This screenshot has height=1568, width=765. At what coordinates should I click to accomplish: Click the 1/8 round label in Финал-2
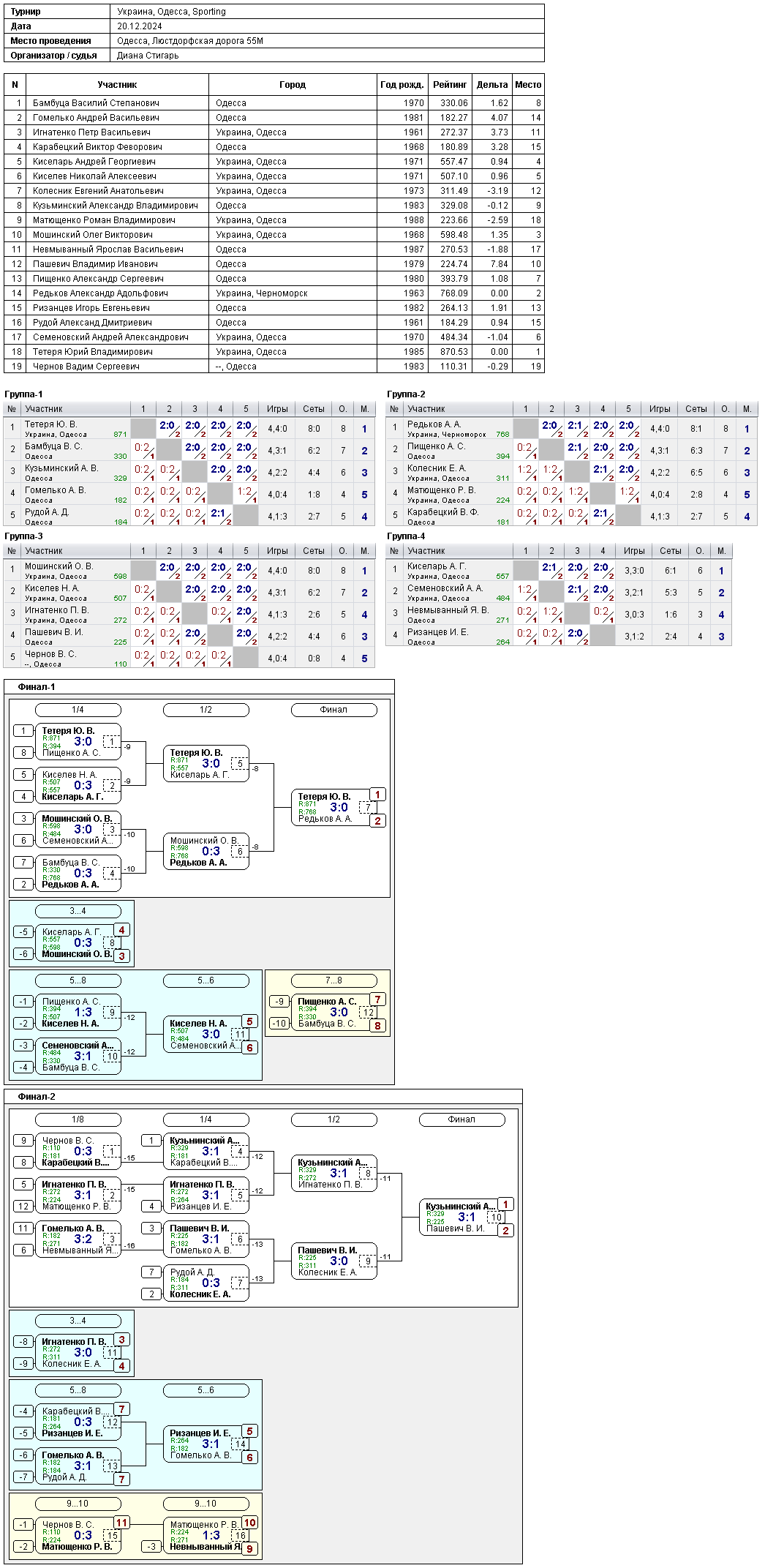click(x=78, y=1119)
